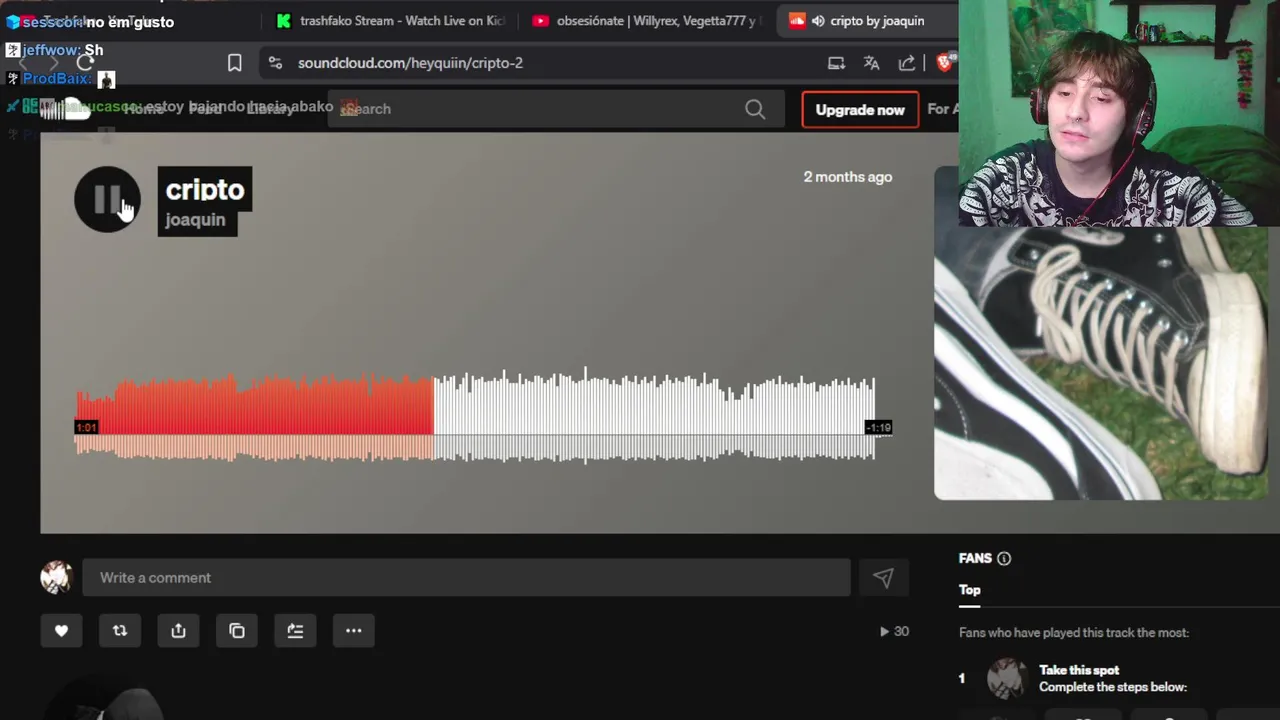Click the browser reload icon
The width and height of the screenshot is (1280, 720).
pos(85,63)
